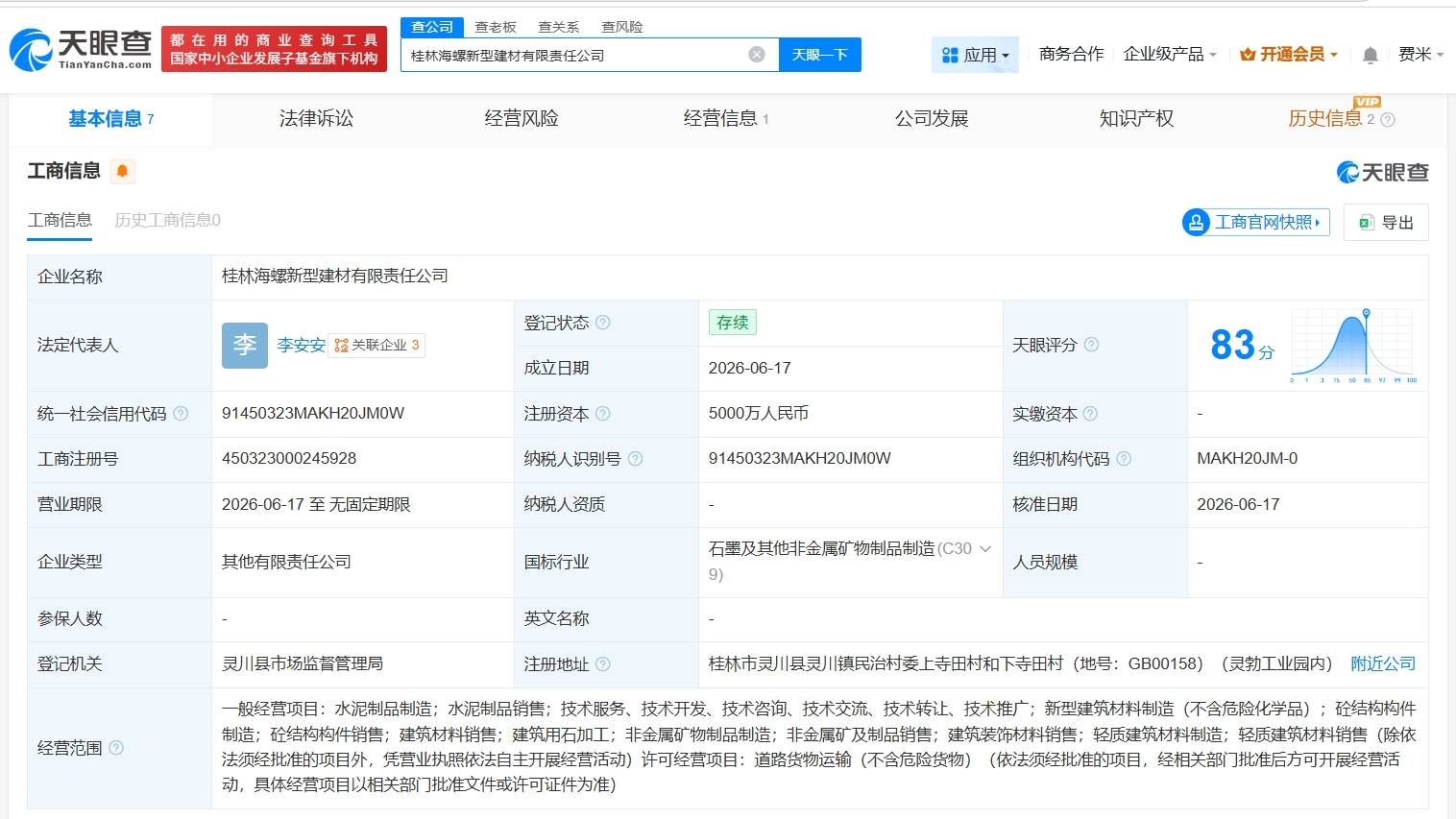
Task: Click 其他有限责任公司 company type value
Action: [286, 562]
